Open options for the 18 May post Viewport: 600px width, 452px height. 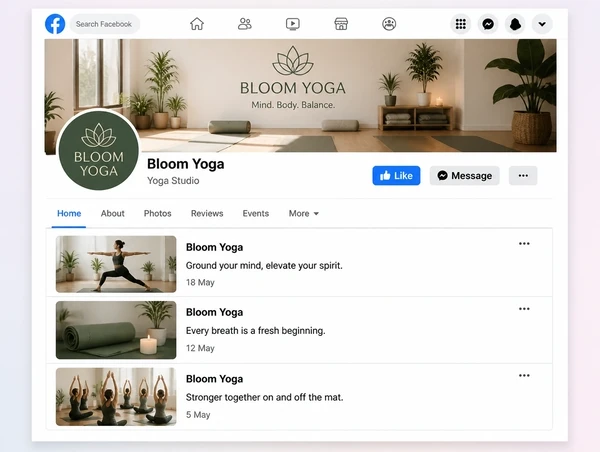[x=524, y=244]
